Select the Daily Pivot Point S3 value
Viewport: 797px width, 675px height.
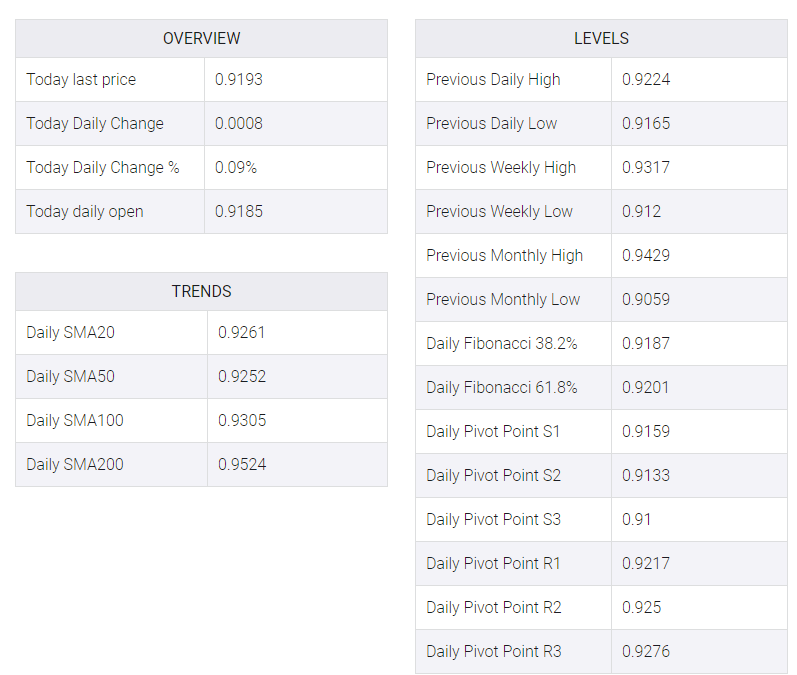(x=636, y=519)
